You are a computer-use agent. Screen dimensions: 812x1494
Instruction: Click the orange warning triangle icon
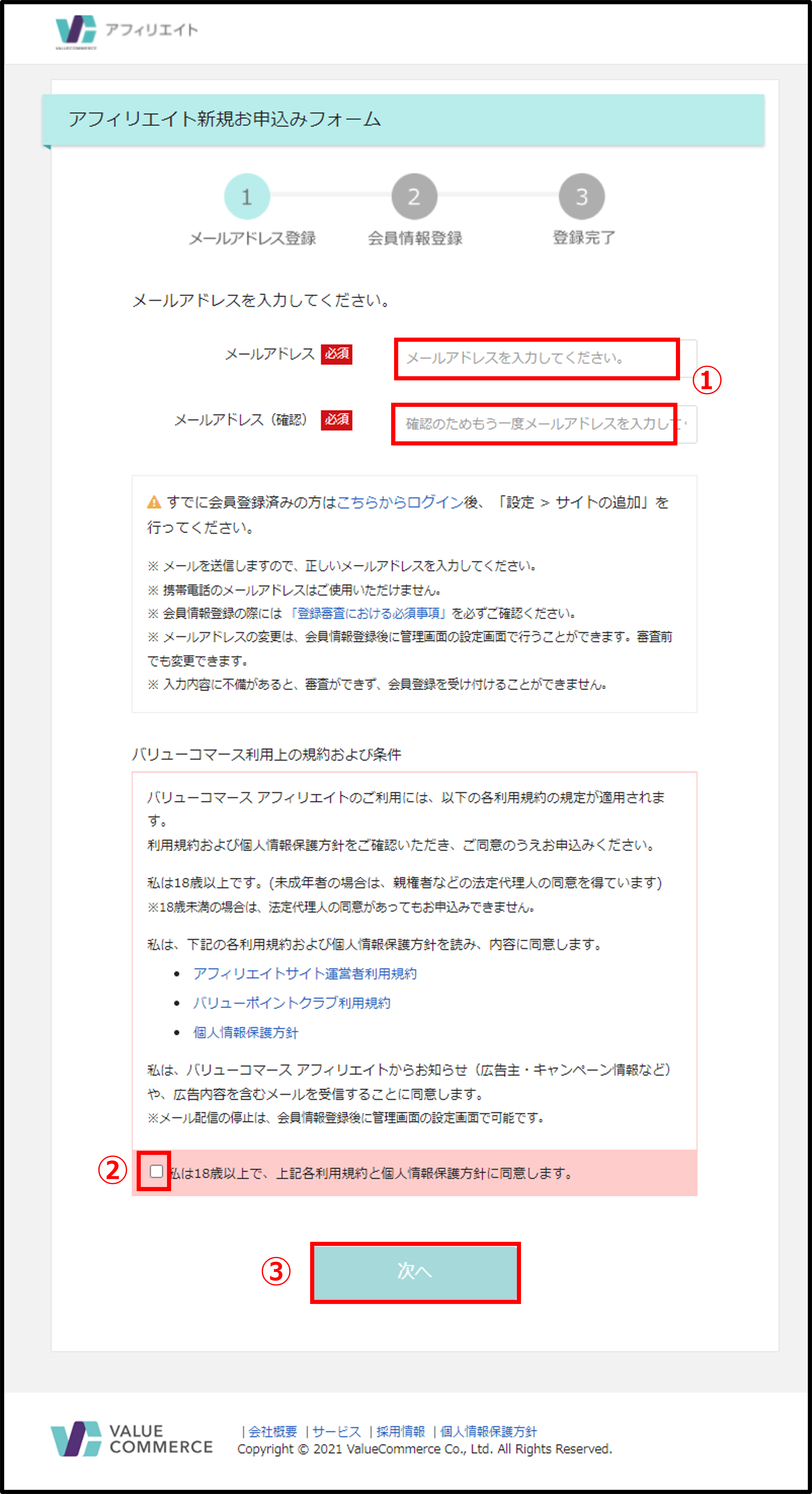pyautogui.click(x=153, y=502)
